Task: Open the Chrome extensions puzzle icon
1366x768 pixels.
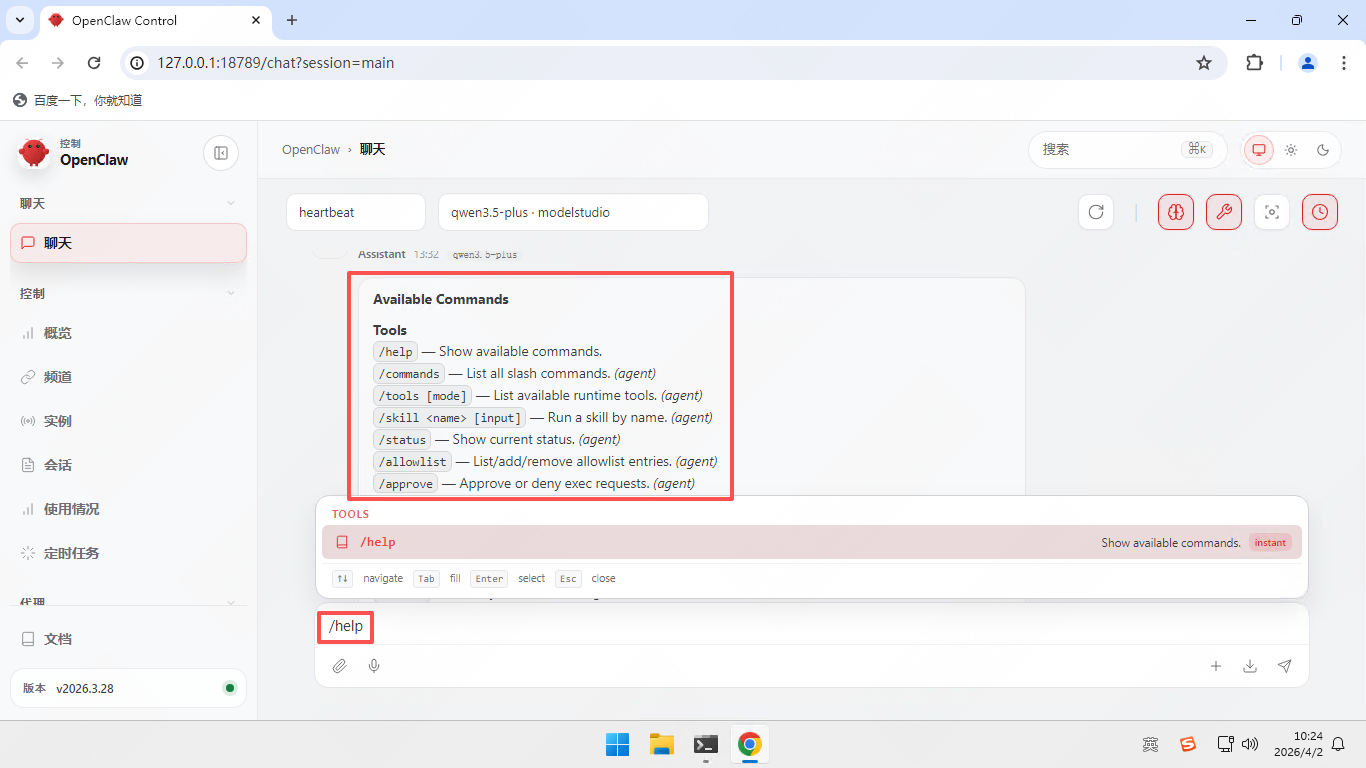Action: click(x=1254, y=63)
